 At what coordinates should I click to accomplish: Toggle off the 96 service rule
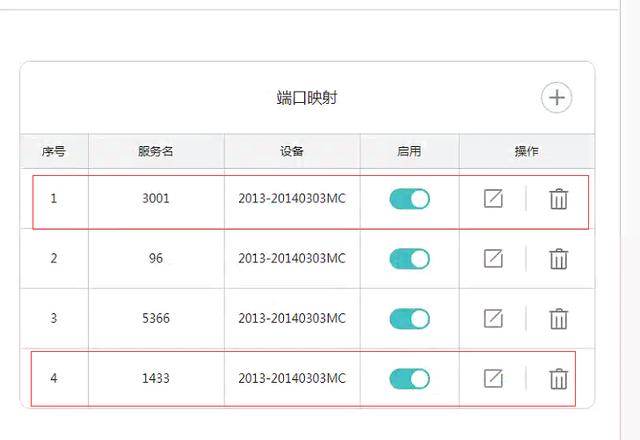tap(409, 259)
